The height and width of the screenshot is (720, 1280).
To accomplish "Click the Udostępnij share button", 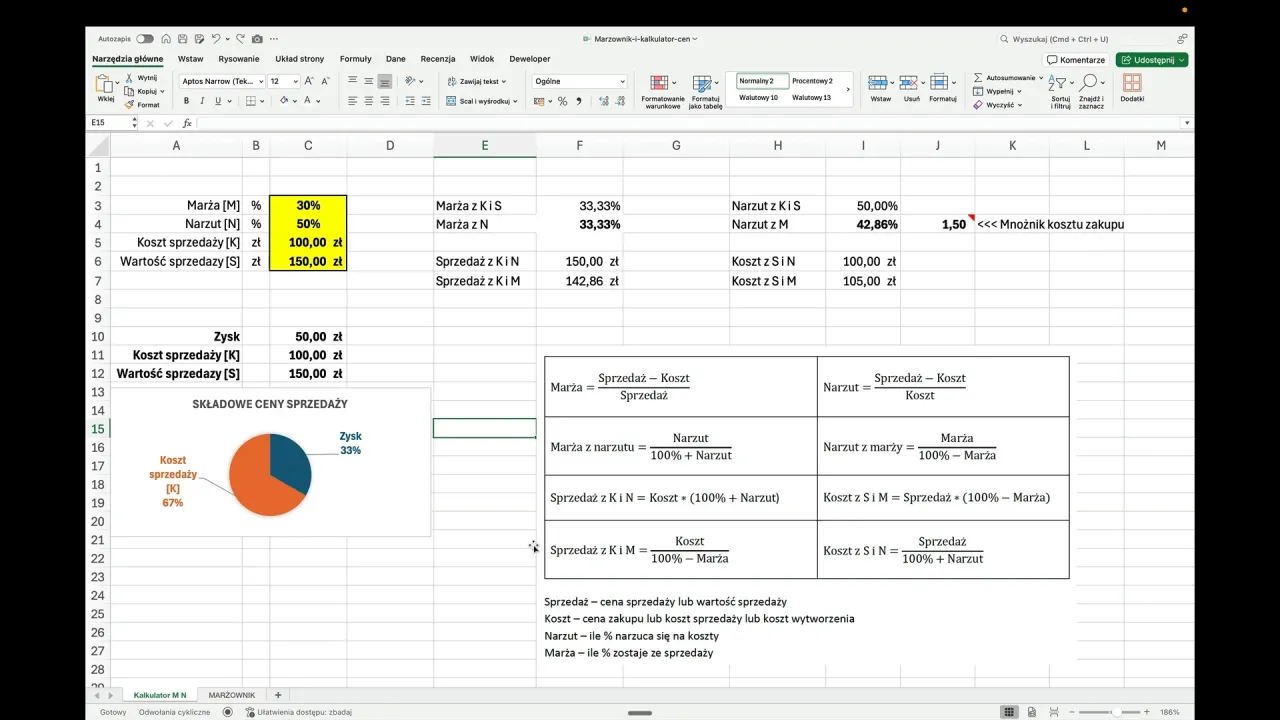I will pyautogui.click(x=1152, y=60).
